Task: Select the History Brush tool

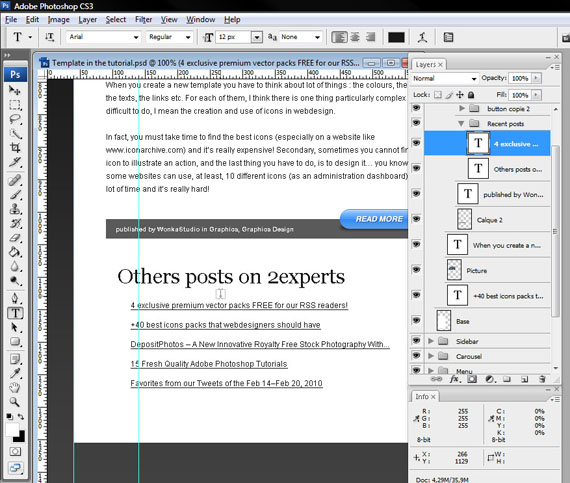Action: (15, 224)
